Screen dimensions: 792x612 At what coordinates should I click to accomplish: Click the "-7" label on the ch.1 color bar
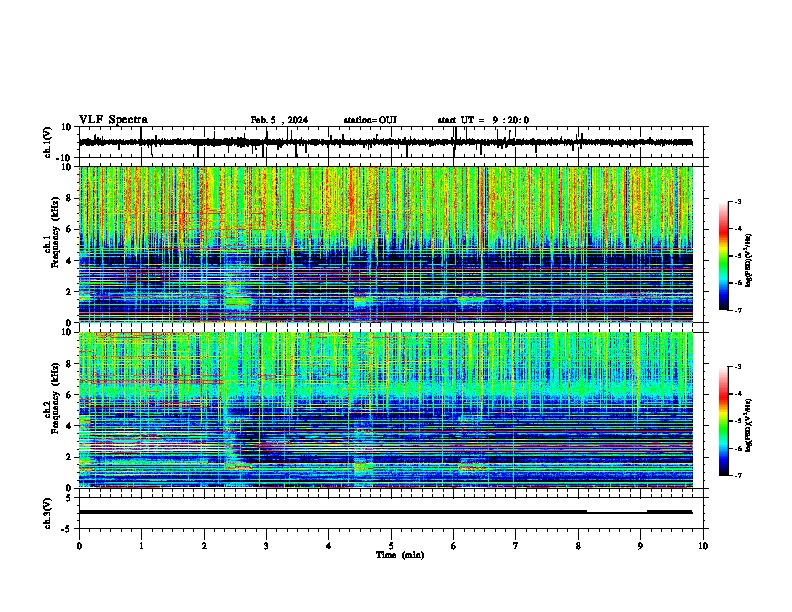(x=738, y=310)
